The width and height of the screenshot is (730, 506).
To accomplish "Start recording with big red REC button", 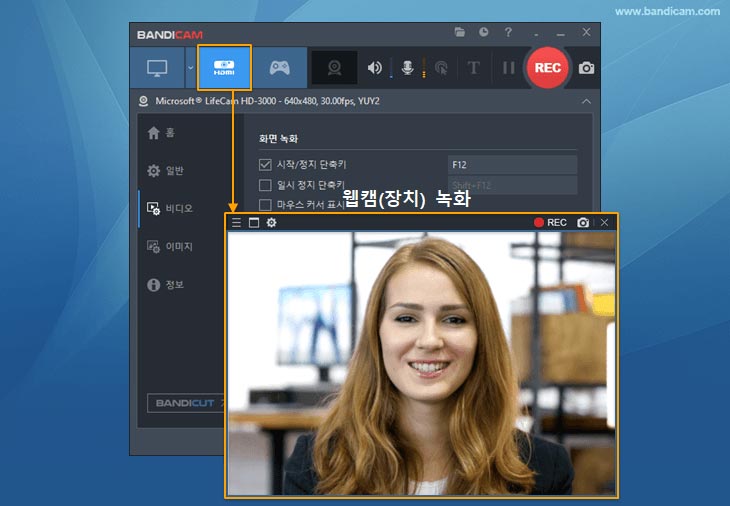I will [x=548, y=68].
